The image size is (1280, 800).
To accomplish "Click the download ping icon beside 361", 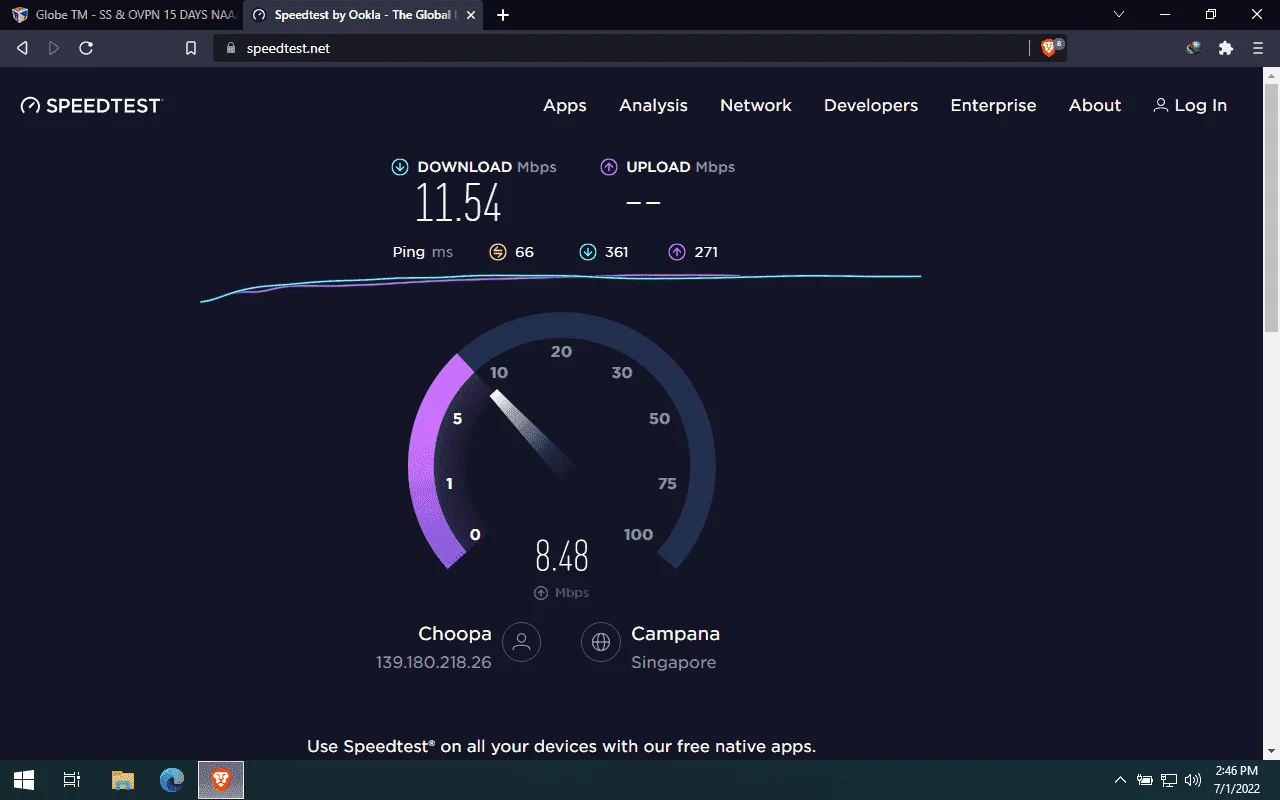I will coord(588,252).
